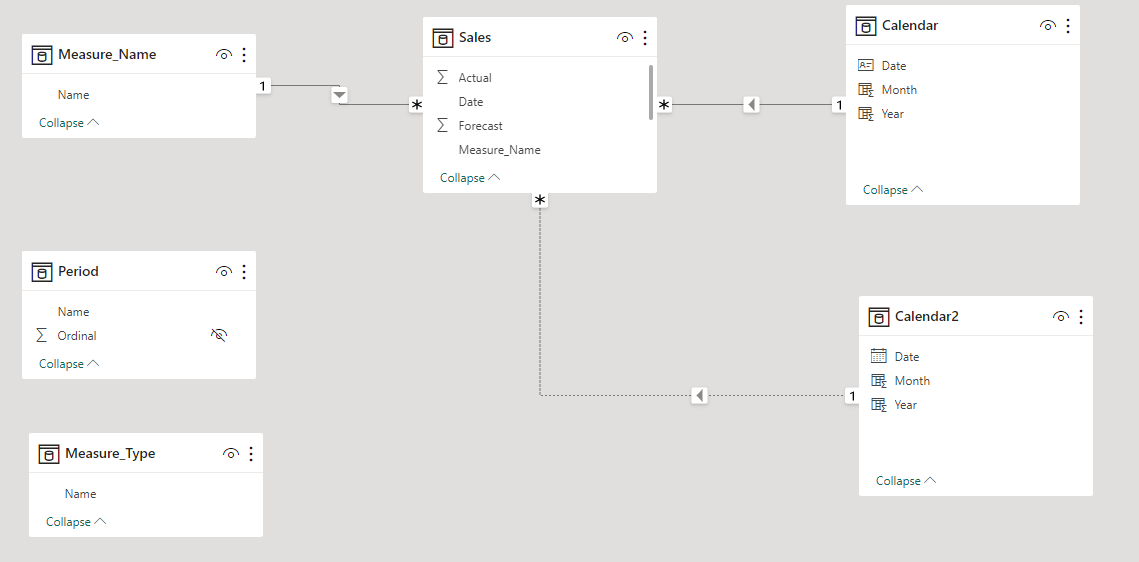Viewport: 1139px width, 562px height.
Task: Open Calendar2 table more options menu
Action: [1081, 317]
